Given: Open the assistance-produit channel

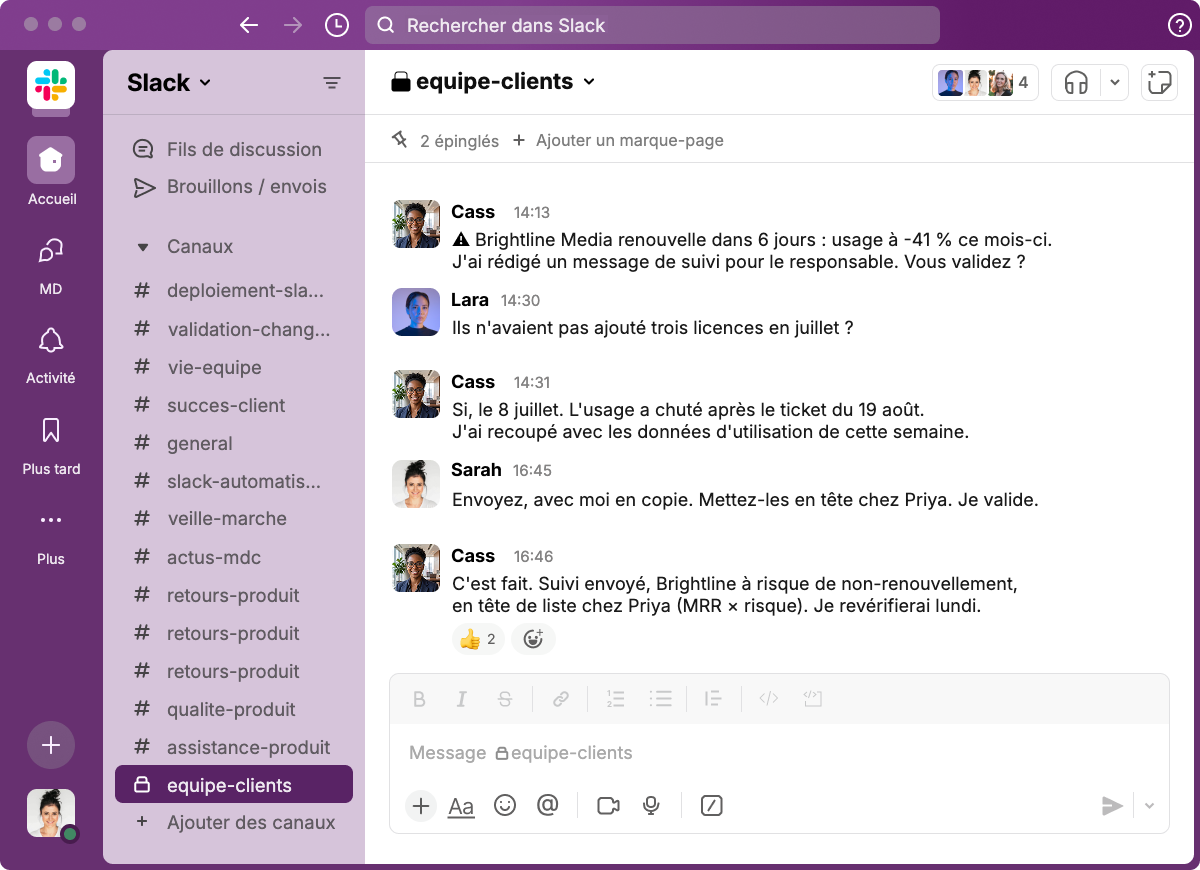Looking at the screenshot, I should 234,747.
